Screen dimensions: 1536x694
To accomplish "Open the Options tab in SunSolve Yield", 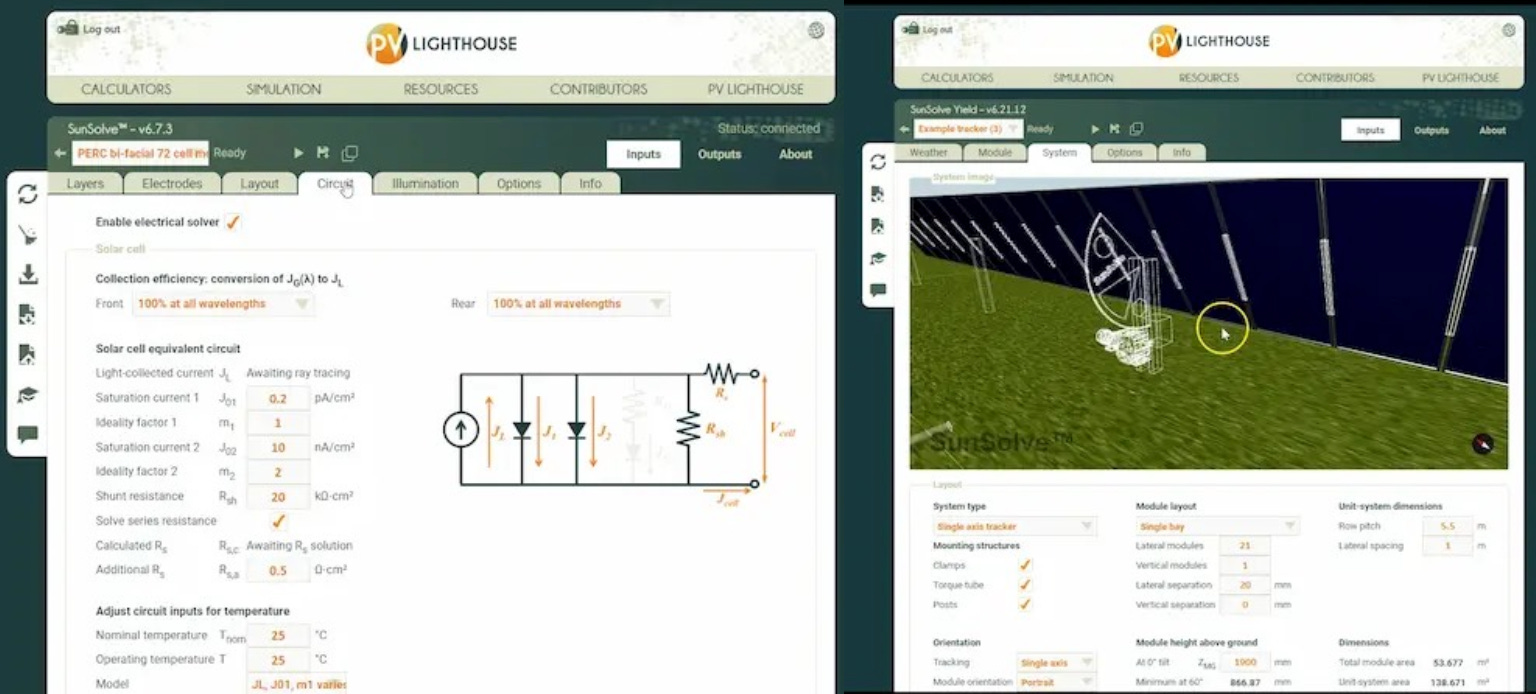I will coord(1124,153).
